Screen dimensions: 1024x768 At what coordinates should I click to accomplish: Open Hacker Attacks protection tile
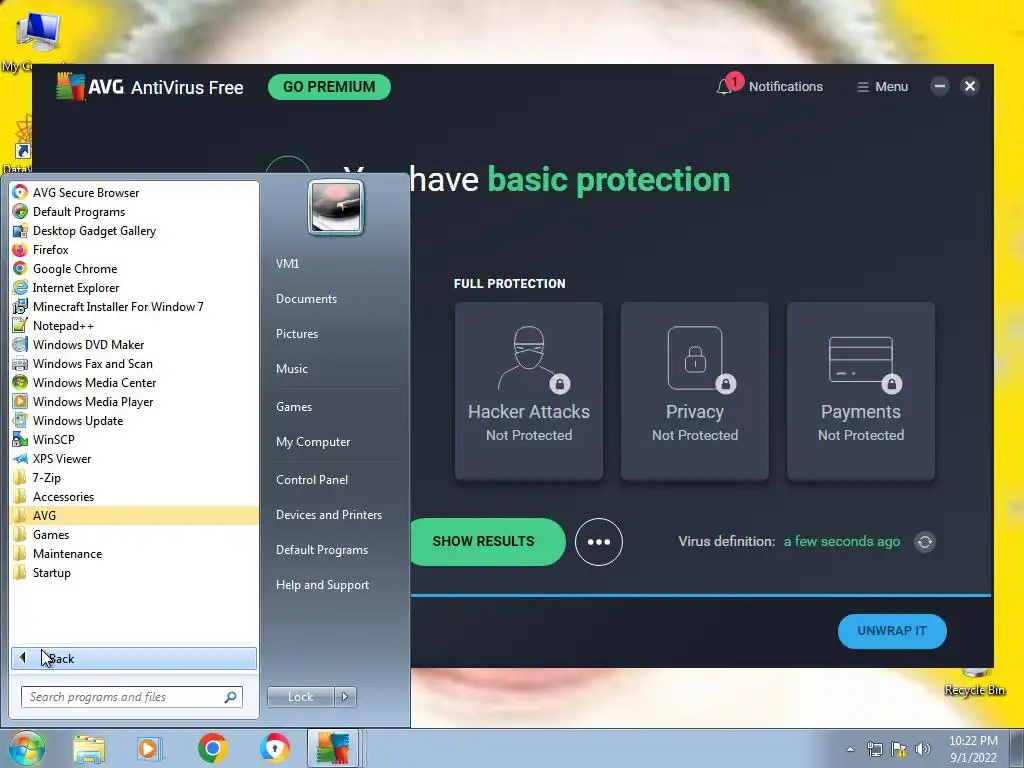tap(529, 391)
